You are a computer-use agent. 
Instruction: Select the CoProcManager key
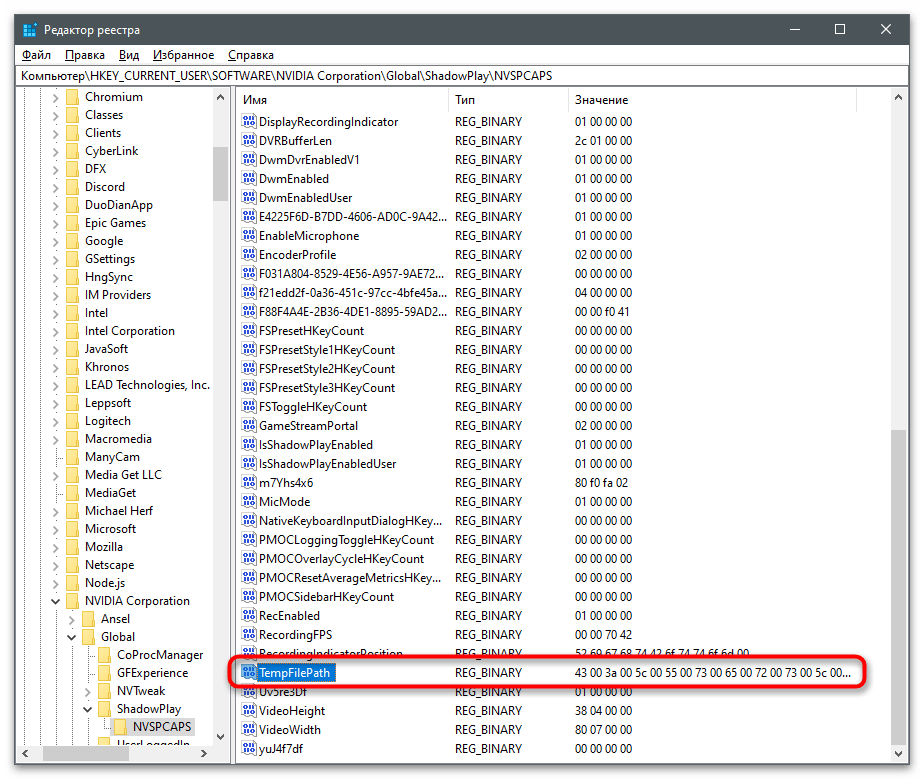(160, 655)
